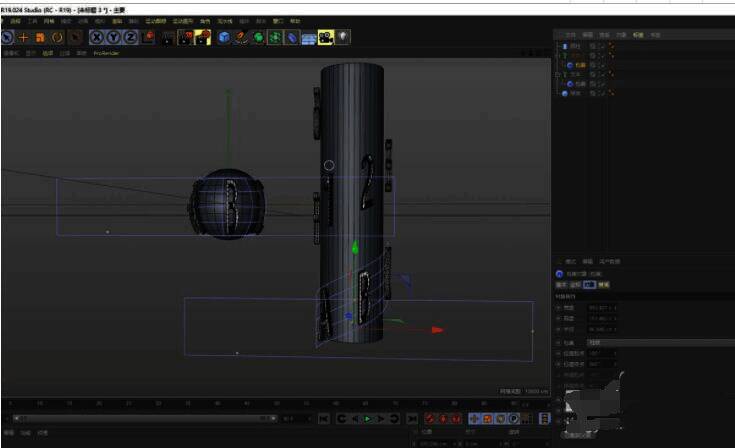This screenshot has height=448, width=735.
Task: Toggle Y axis lock
Action: click(114, 37)
